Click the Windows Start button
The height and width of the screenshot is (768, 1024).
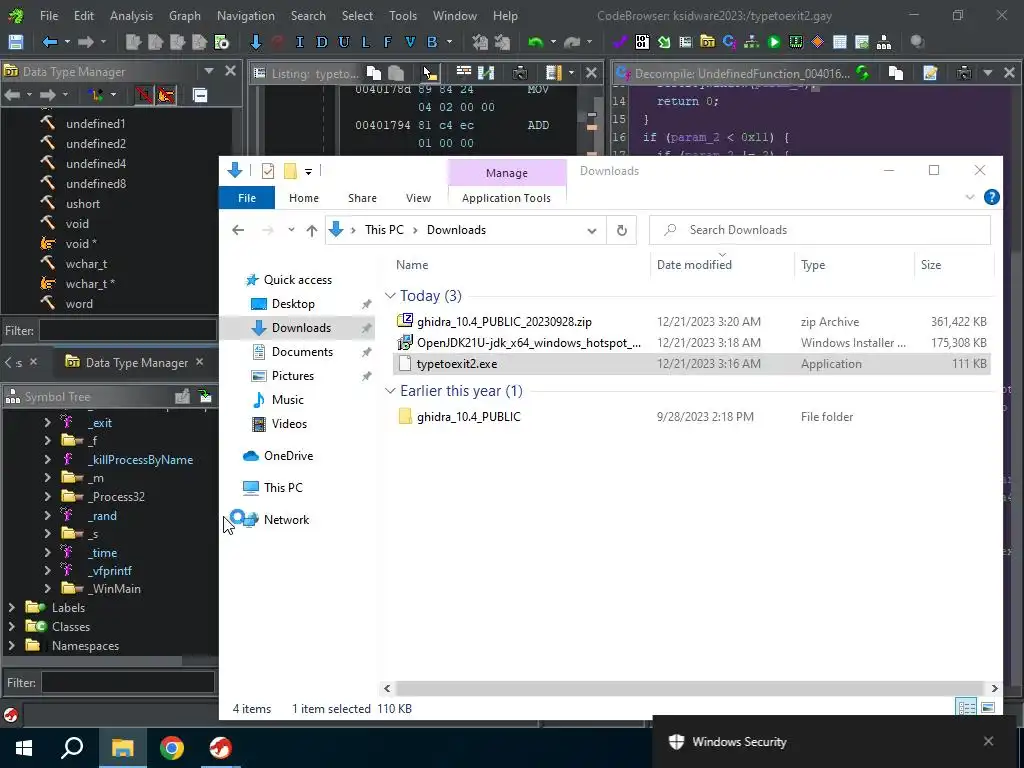pos(24,748)
